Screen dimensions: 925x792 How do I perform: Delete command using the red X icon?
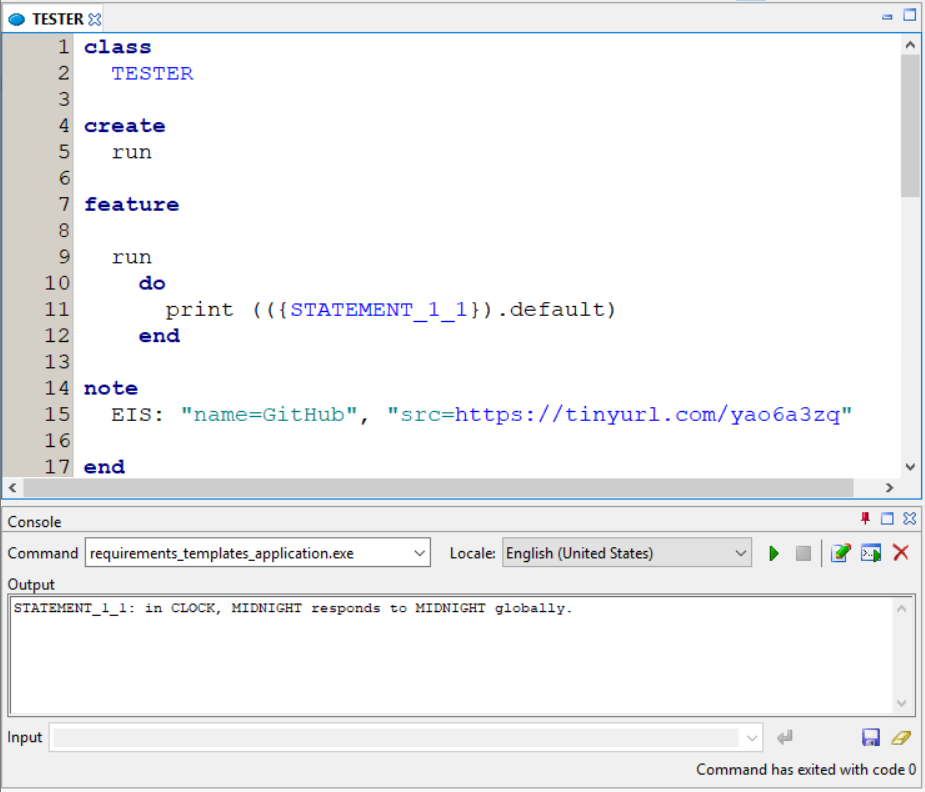pos(901,553)
